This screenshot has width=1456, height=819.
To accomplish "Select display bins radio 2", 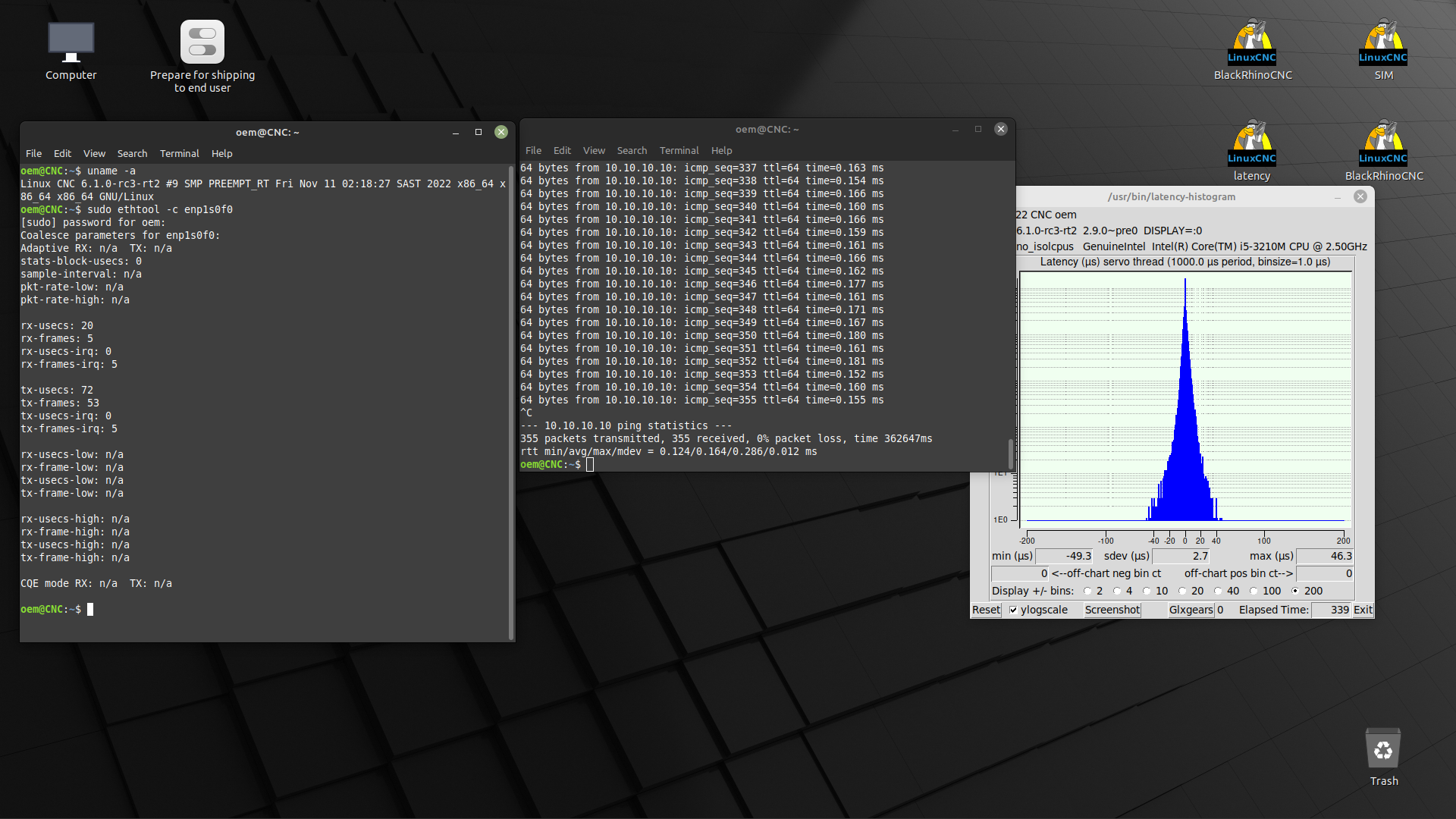I will (1087, 591).
